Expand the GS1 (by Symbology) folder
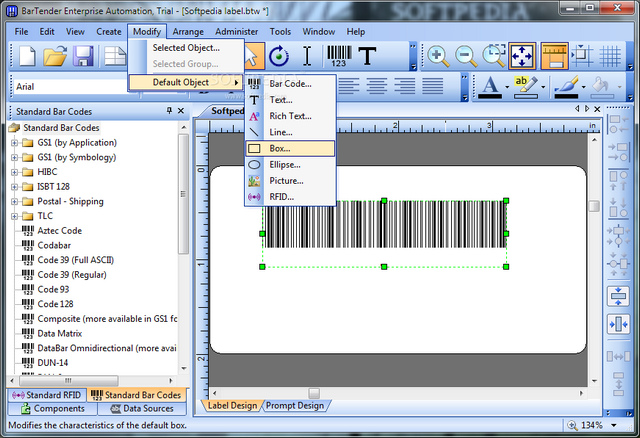 point(14,158)
